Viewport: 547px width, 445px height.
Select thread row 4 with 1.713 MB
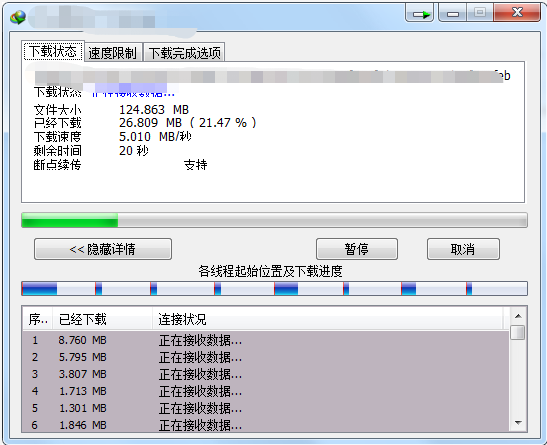(266, 391)
